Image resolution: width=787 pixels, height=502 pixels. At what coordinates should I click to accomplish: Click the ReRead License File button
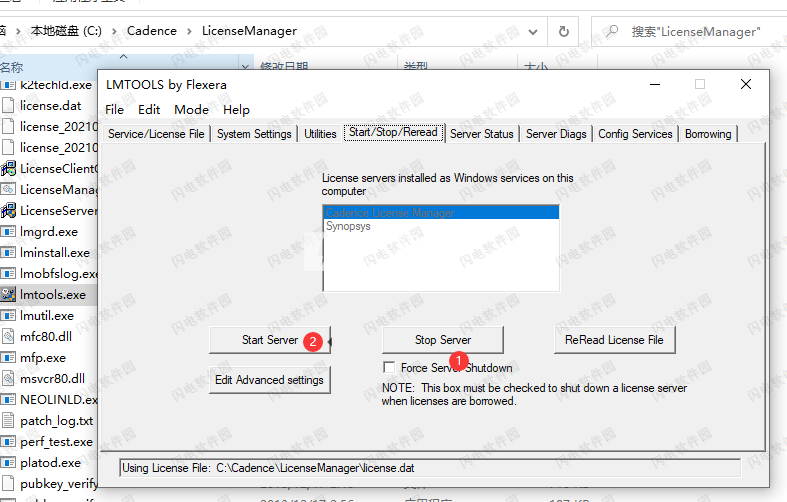[614, 340]
